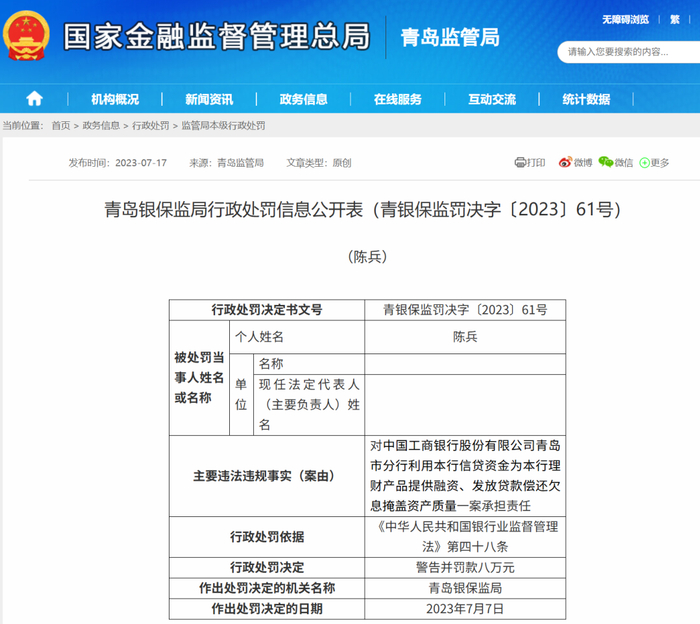Click the national emblem logo
This screenshot has height=624, width=700.
point(26,36)
